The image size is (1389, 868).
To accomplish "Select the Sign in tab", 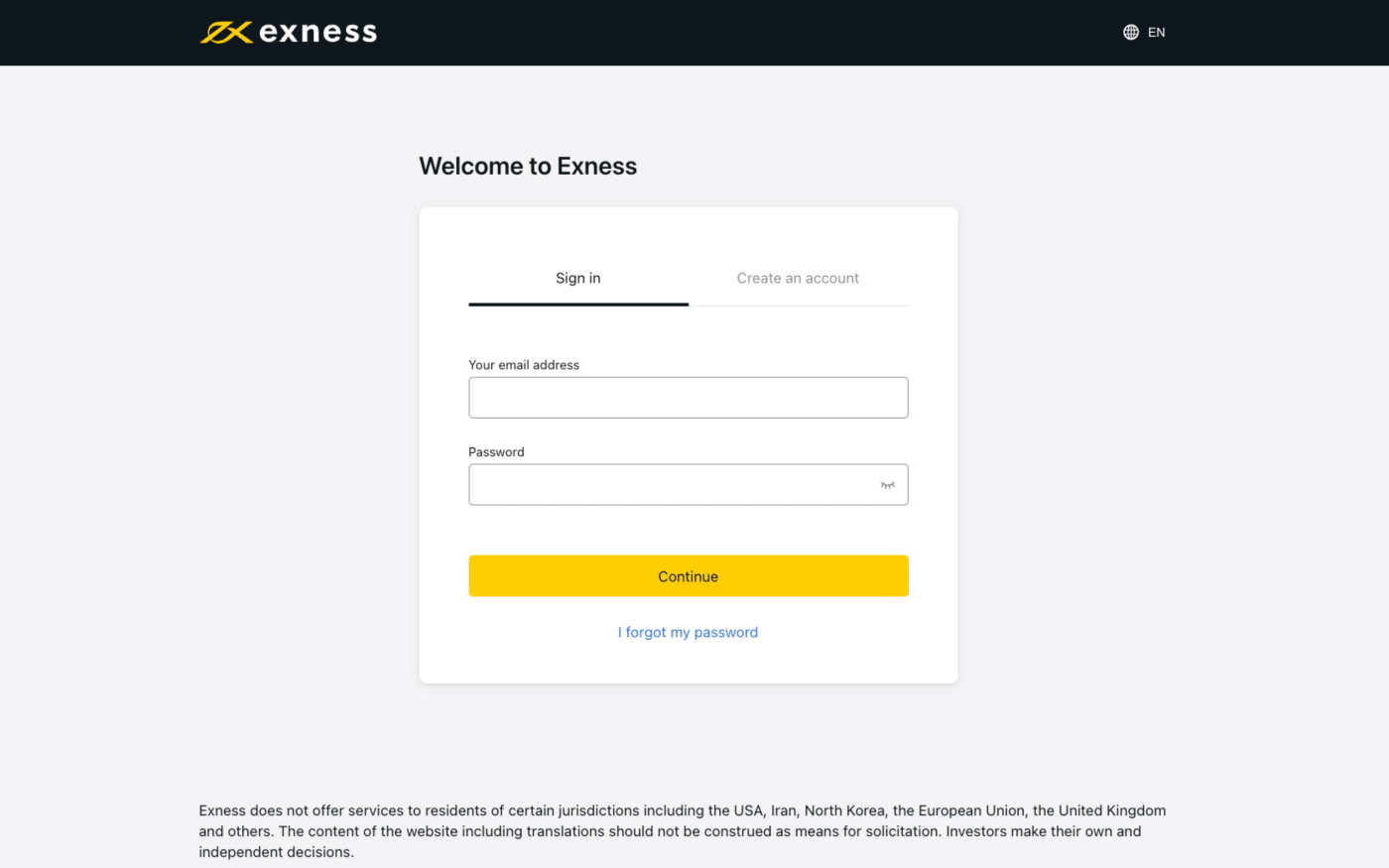I will 577,278.
